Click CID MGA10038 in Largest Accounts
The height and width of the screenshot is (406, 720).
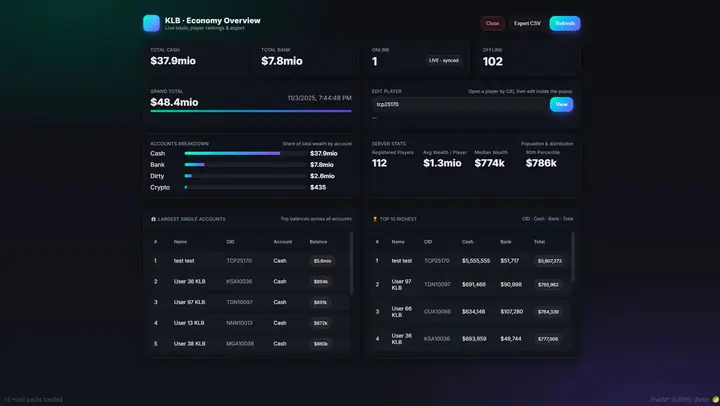240,344
